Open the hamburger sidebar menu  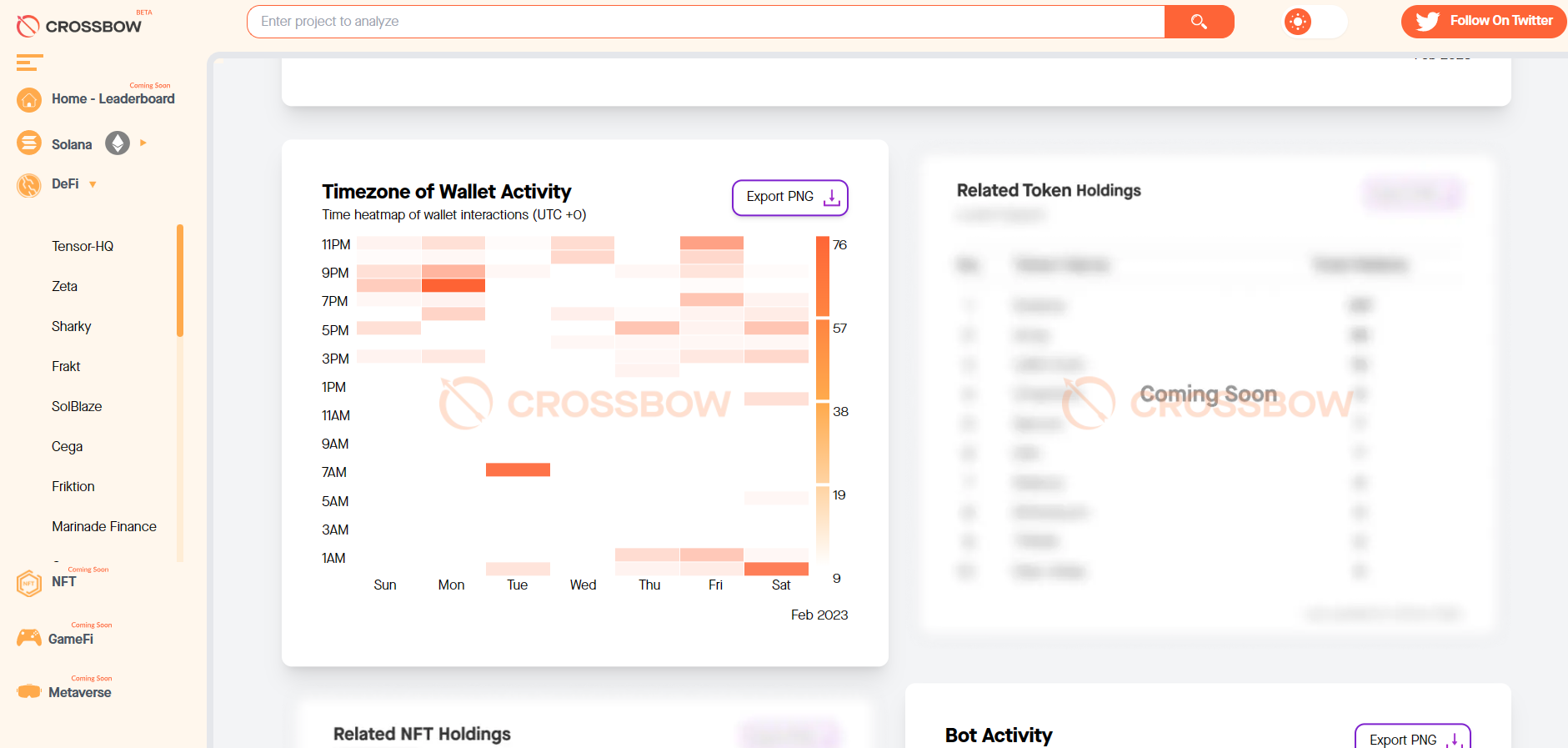[29, 63]
